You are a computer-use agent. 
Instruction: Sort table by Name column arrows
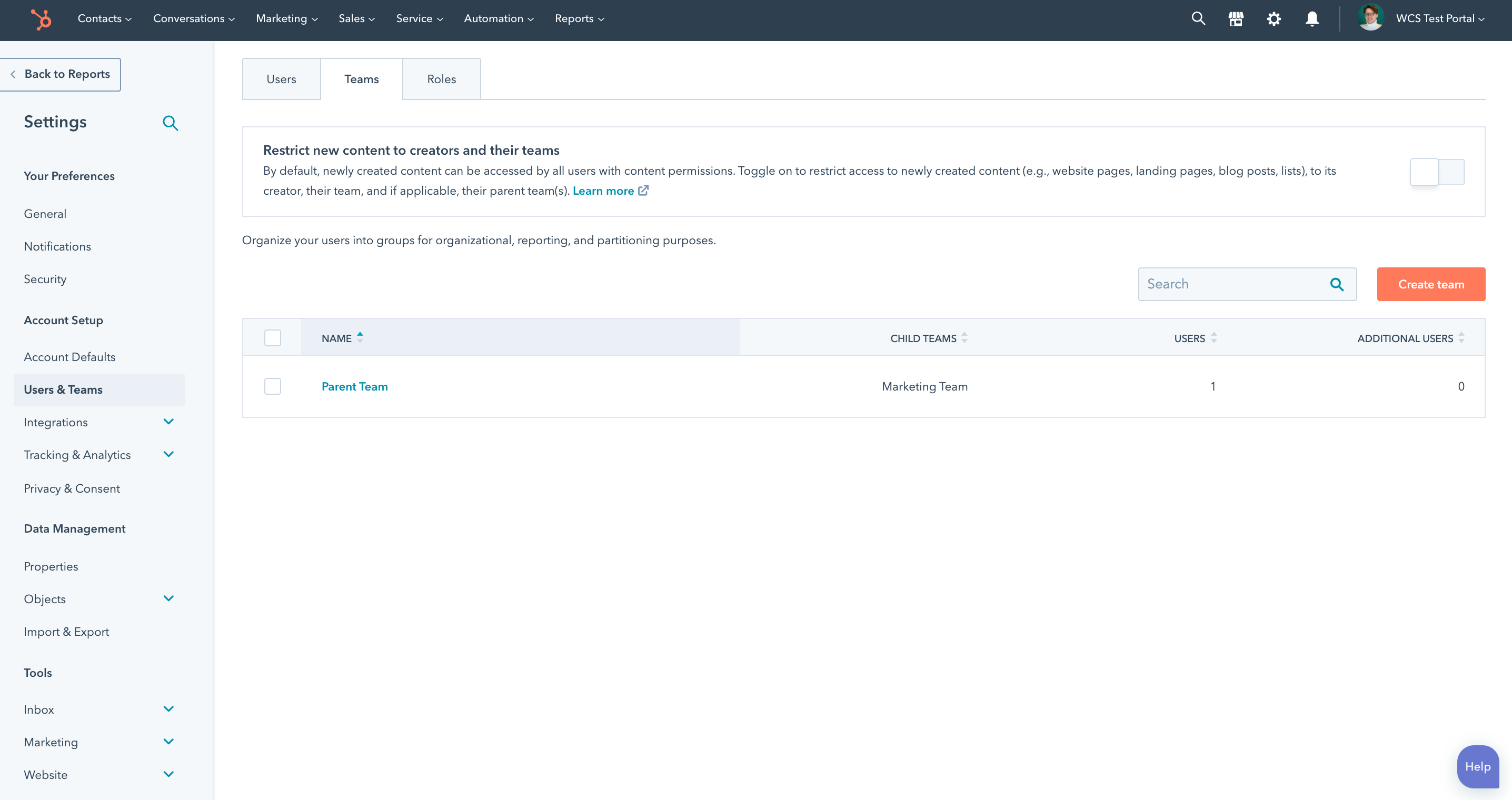coord(360,337)
